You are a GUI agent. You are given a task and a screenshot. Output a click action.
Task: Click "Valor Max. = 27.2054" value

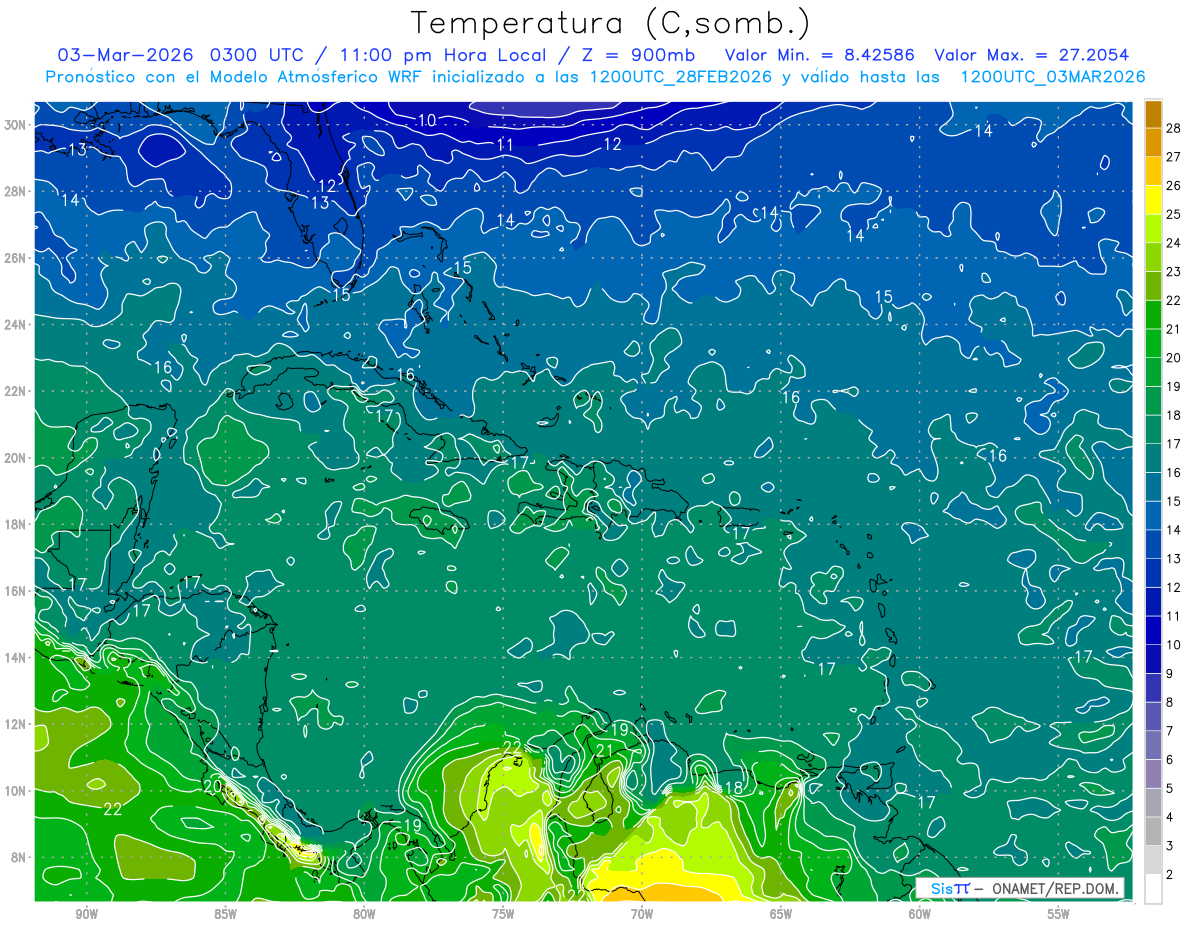(1033, 55)
